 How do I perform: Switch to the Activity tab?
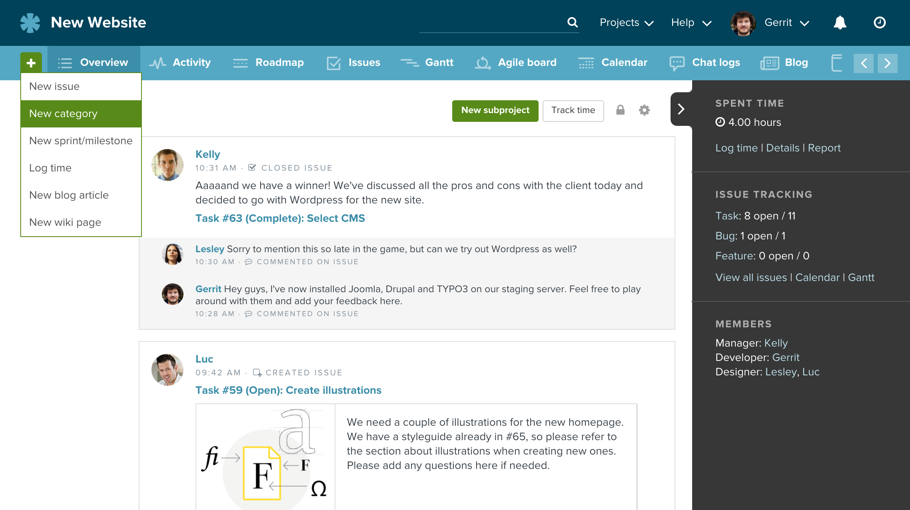(x=180, y=63)
